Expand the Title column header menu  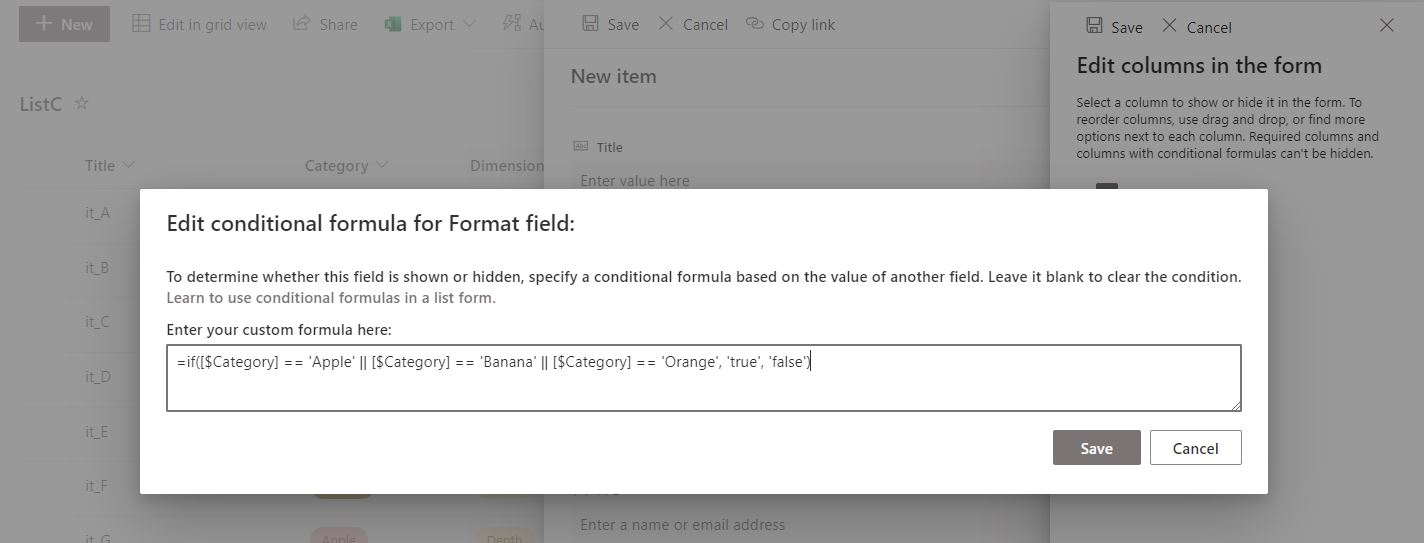pyautogui.click(x=128, y=166)
